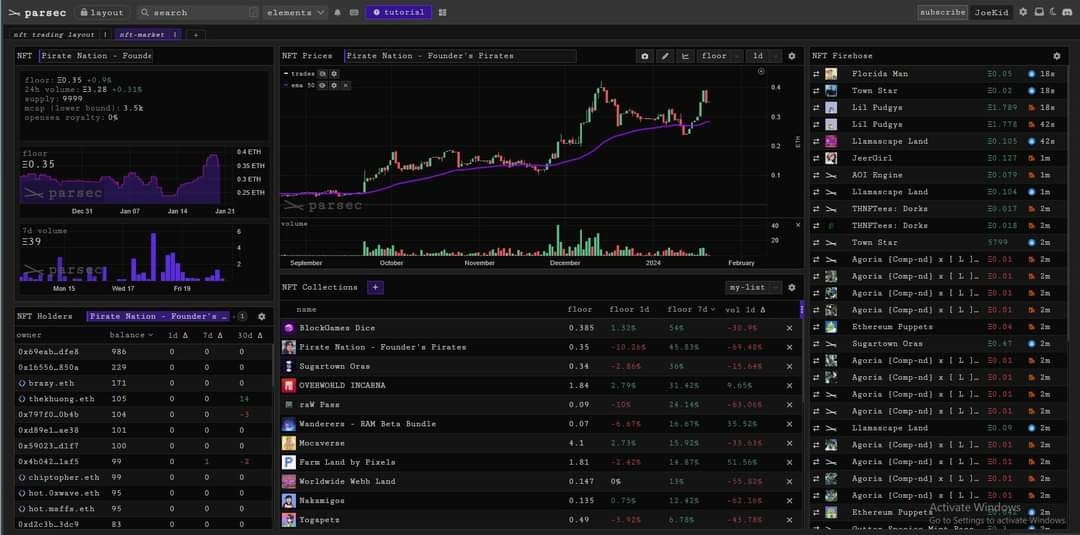Click the 1 badge in NFT Holders header

click(242, 316)
